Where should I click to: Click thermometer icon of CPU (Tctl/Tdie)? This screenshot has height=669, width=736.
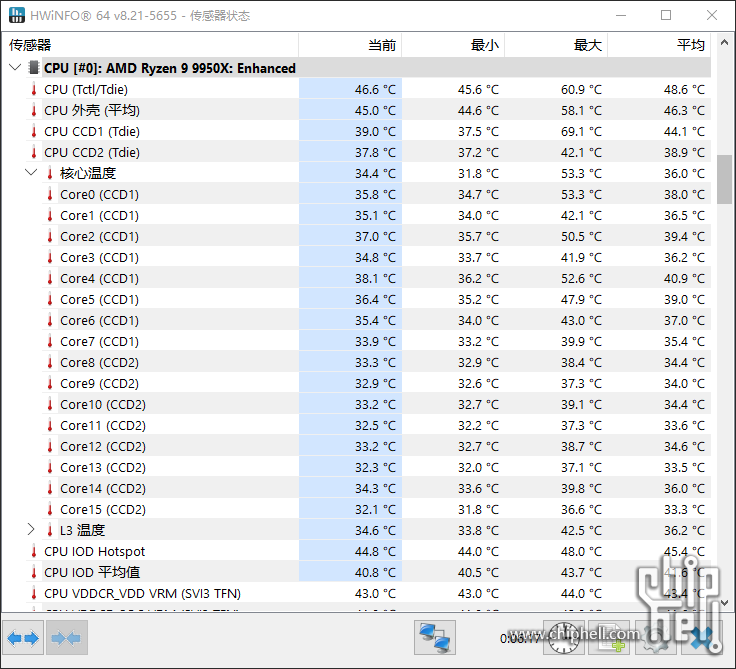[x=34, y=89]
